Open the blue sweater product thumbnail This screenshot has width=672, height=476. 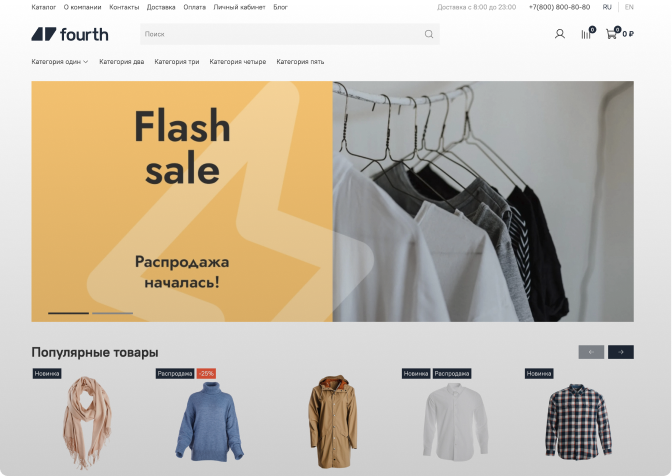(209, 422)
